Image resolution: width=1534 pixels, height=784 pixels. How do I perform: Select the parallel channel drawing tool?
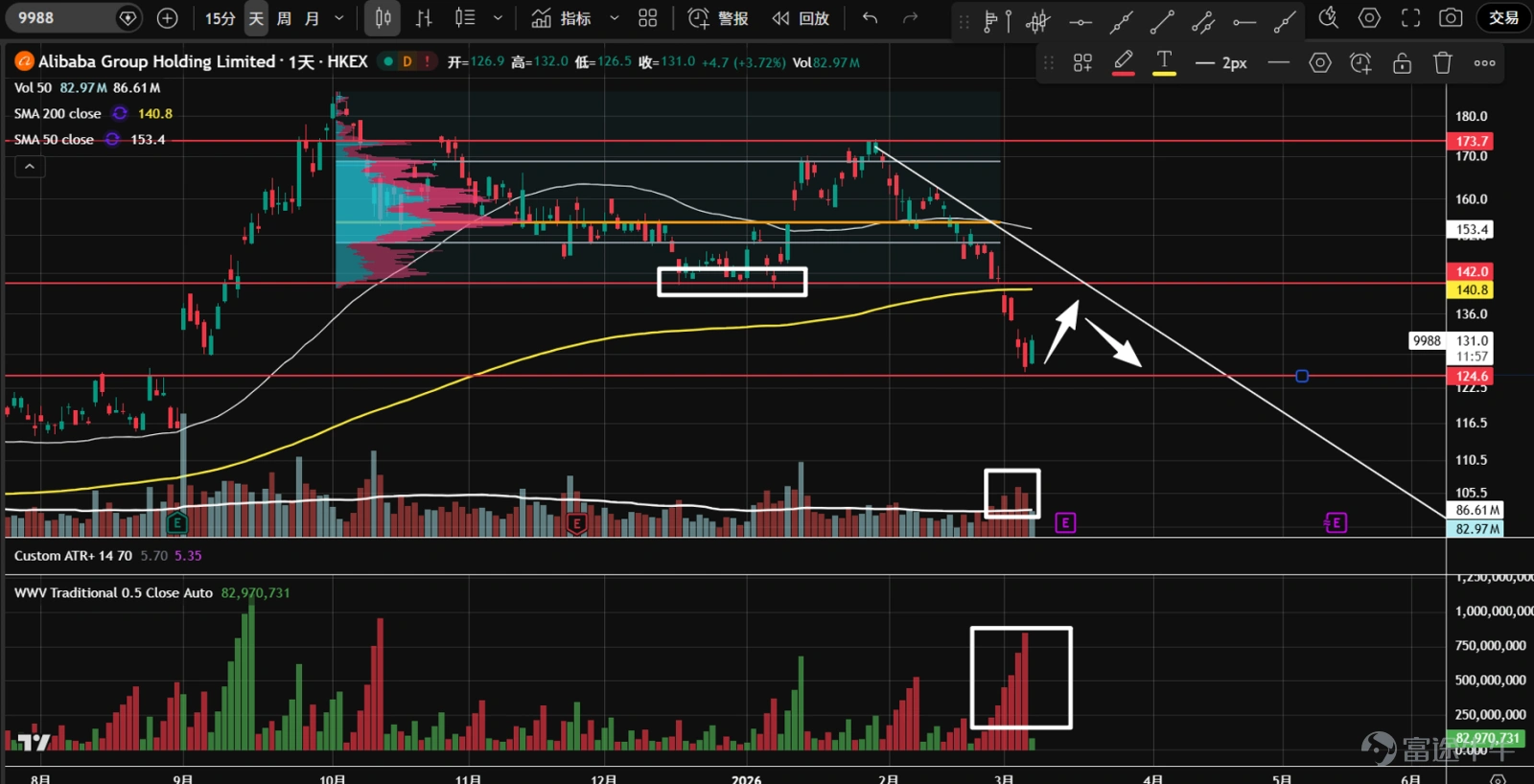[1203, 19]
